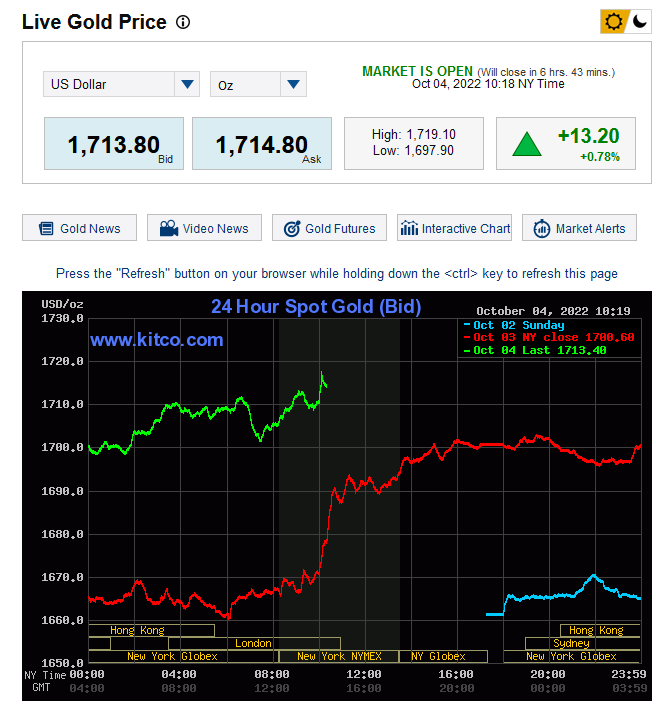Open the Video News button
Screen dimensions: 656x706
pyautogui.click(x=204, y=228)
